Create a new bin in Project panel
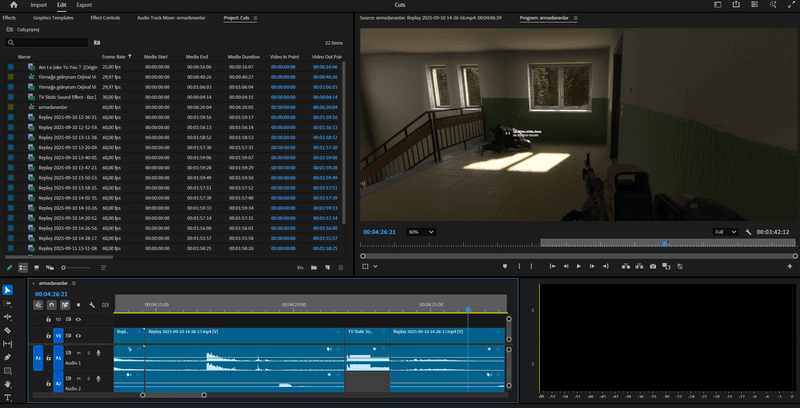The image size is (800, 408). pos(314,267)
